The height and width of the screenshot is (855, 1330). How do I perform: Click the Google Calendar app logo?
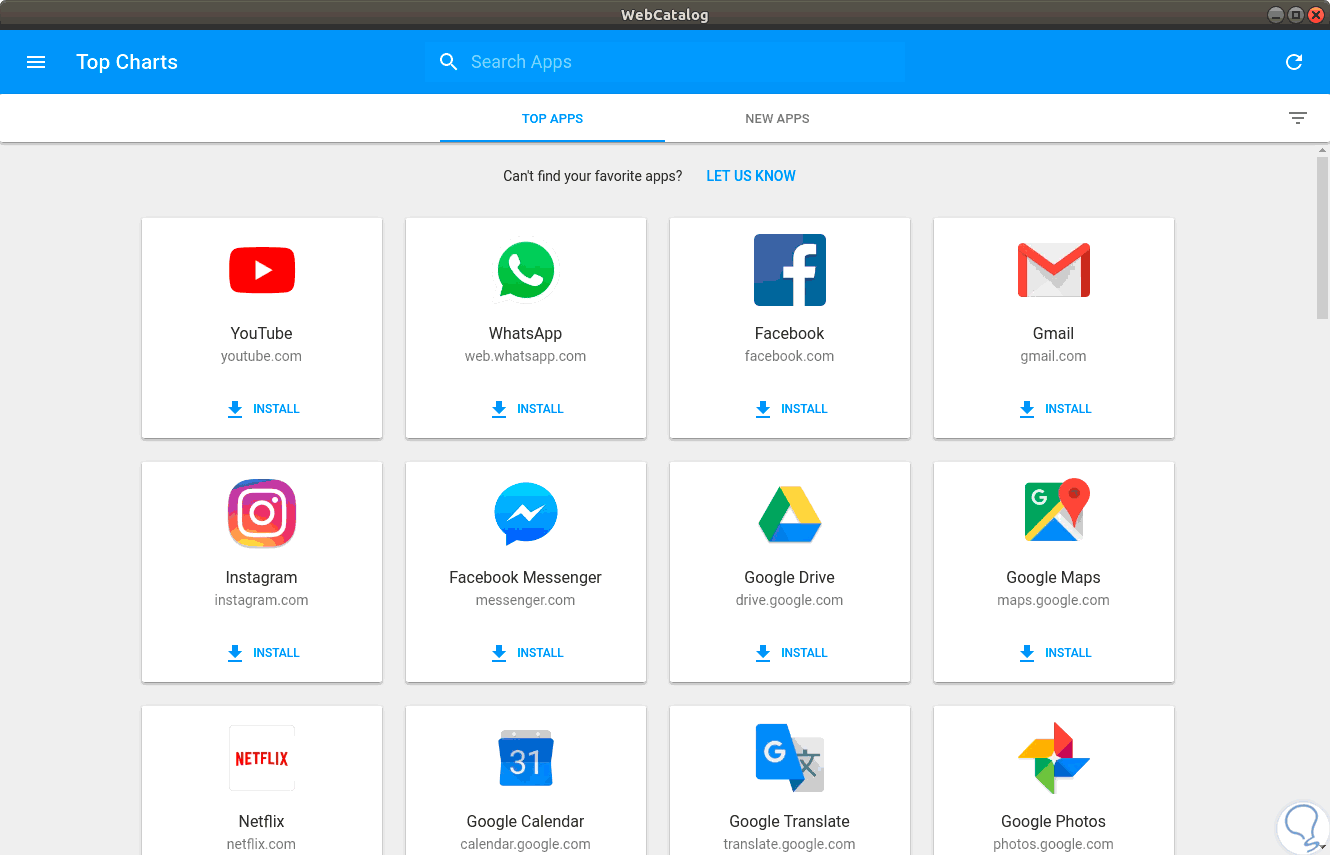(526, 758)
